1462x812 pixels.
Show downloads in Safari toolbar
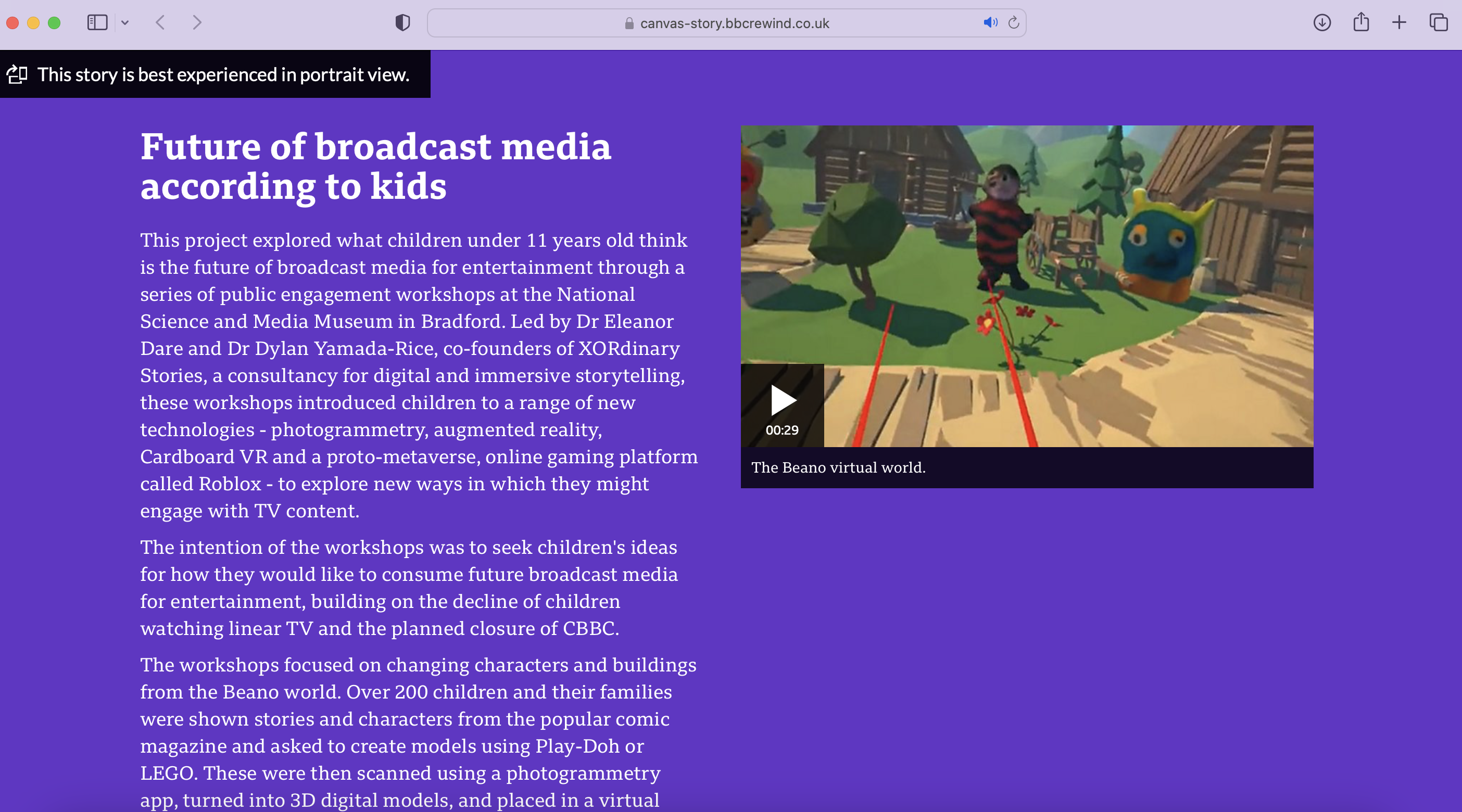click(x=1322, y=23)
